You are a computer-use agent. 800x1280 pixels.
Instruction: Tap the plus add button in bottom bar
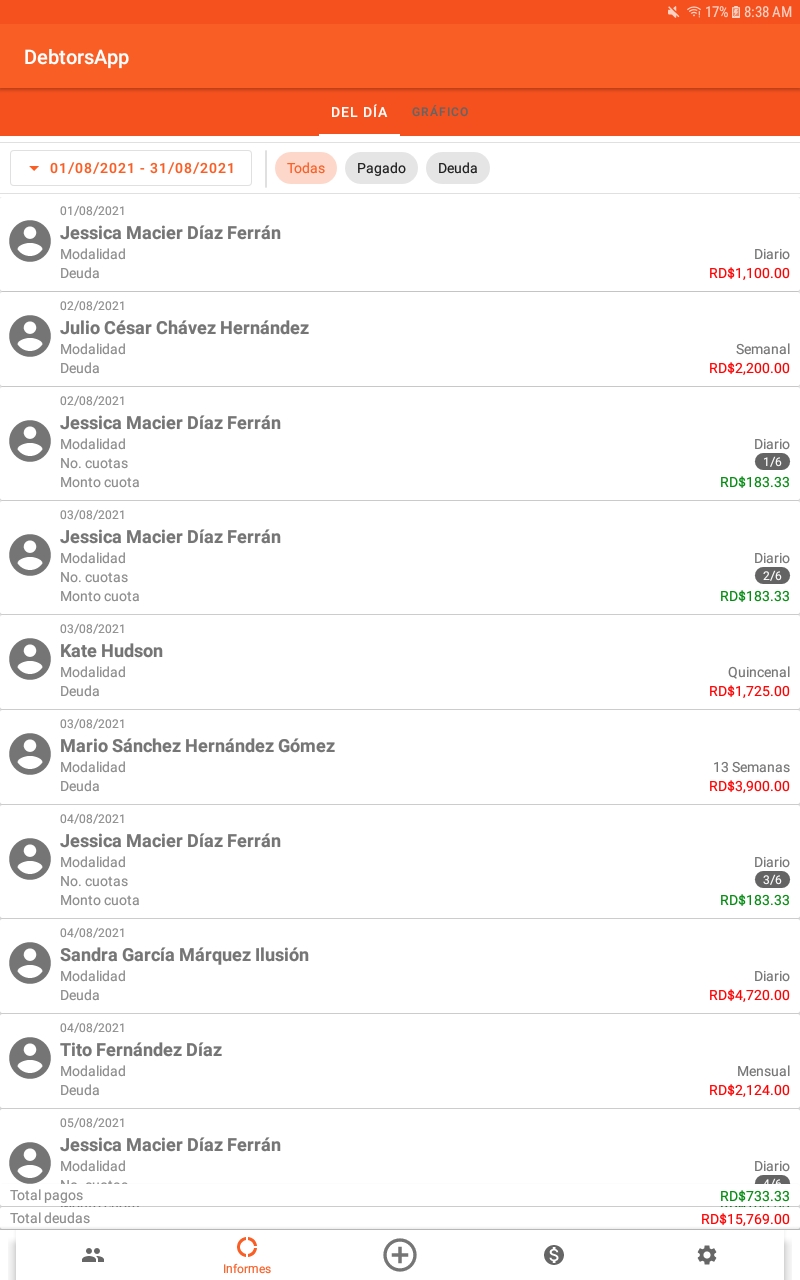pos(400,1255)
